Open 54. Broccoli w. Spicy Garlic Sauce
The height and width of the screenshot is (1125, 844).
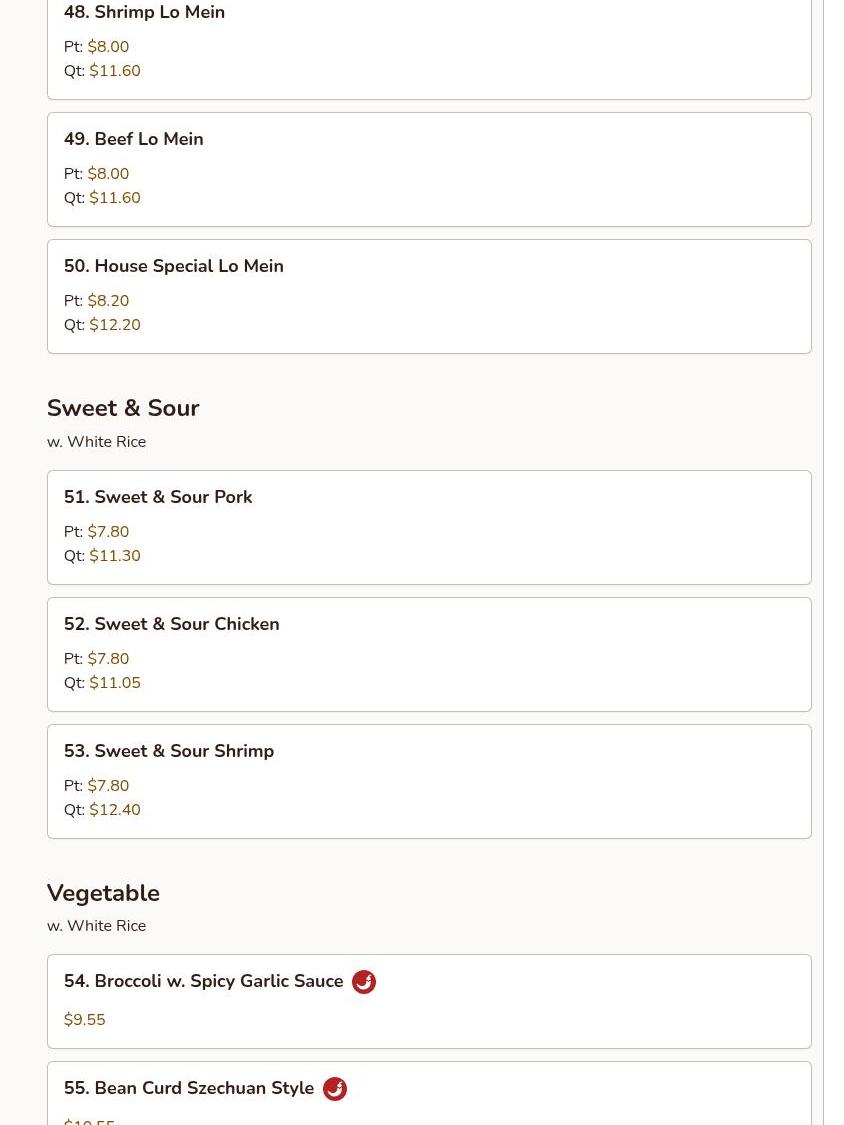203,982
